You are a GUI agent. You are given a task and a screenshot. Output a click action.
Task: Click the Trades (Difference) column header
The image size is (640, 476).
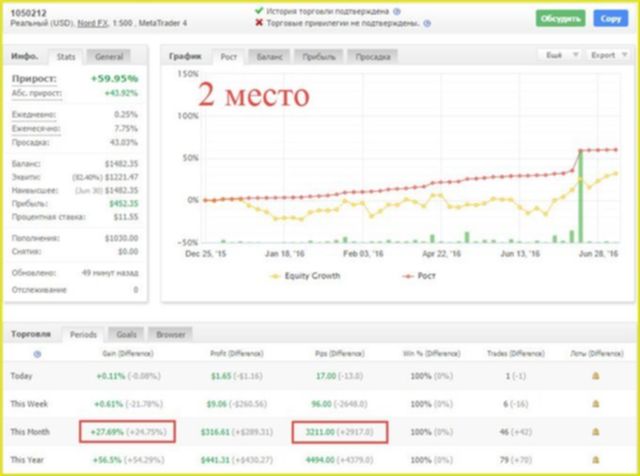pos(516,354)
